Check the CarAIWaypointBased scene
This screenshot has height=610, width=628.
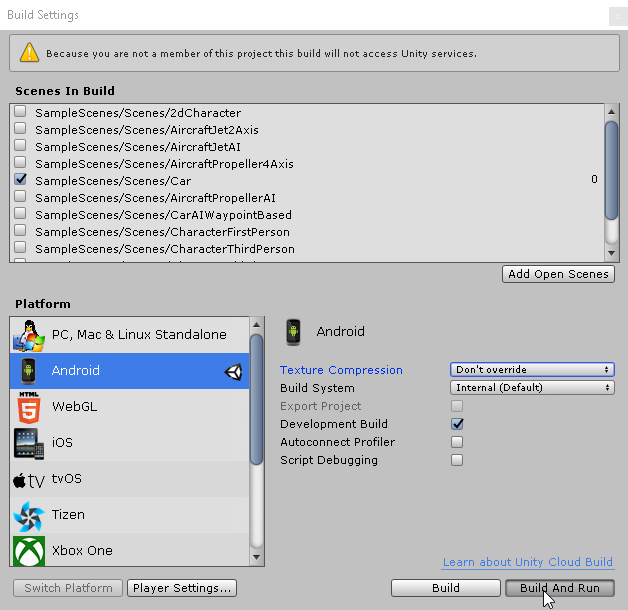[20, 213]
